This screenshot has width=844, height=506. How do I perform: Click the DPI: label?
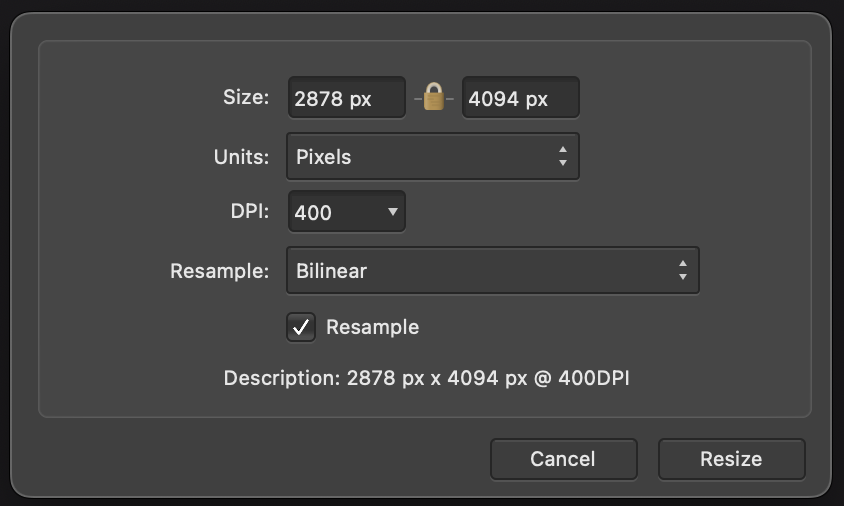[x=250, y=212]
